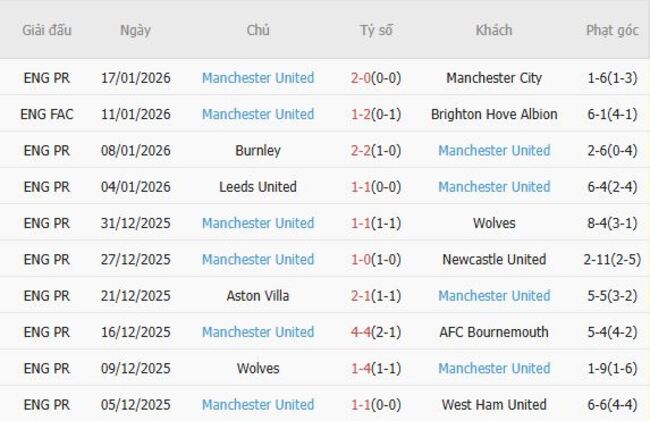Open the 2-2 Burnley match score
The height and width of the screenshot is (421, 650).
[x=376, y=151]
